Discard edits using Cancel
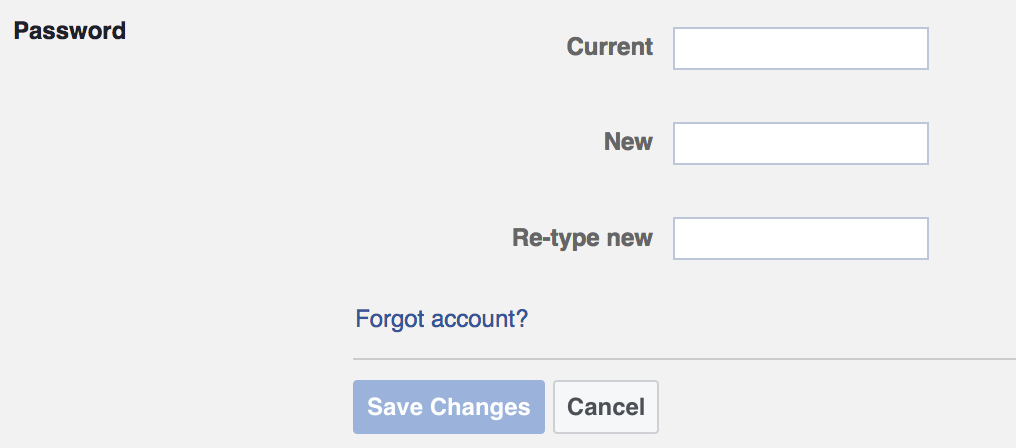The height and width of the screenshot is (448, 1016). [x=605, y=407]
